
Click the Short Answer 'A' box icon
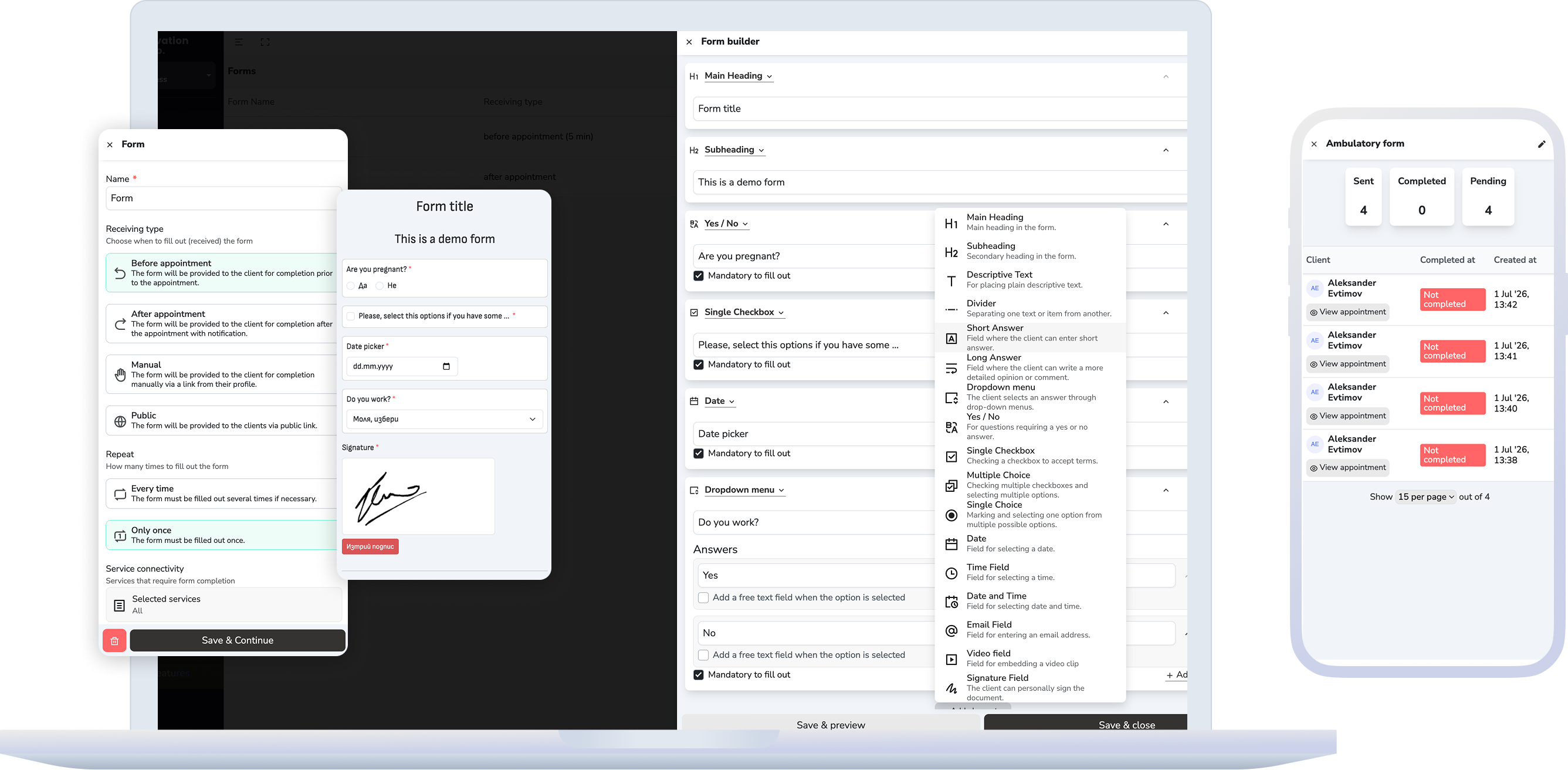click(951, 339)
